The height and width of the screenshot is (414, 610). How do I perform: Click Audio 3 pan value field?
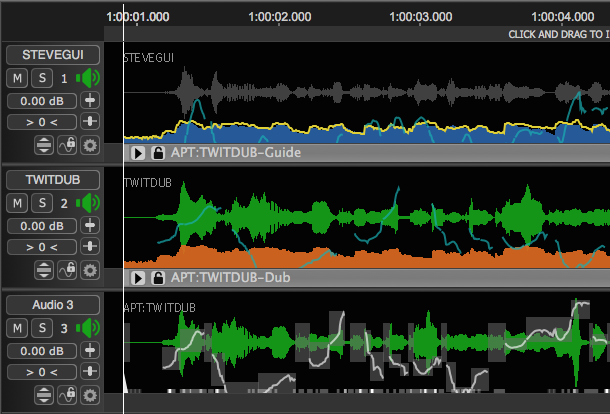click(41, 372)
